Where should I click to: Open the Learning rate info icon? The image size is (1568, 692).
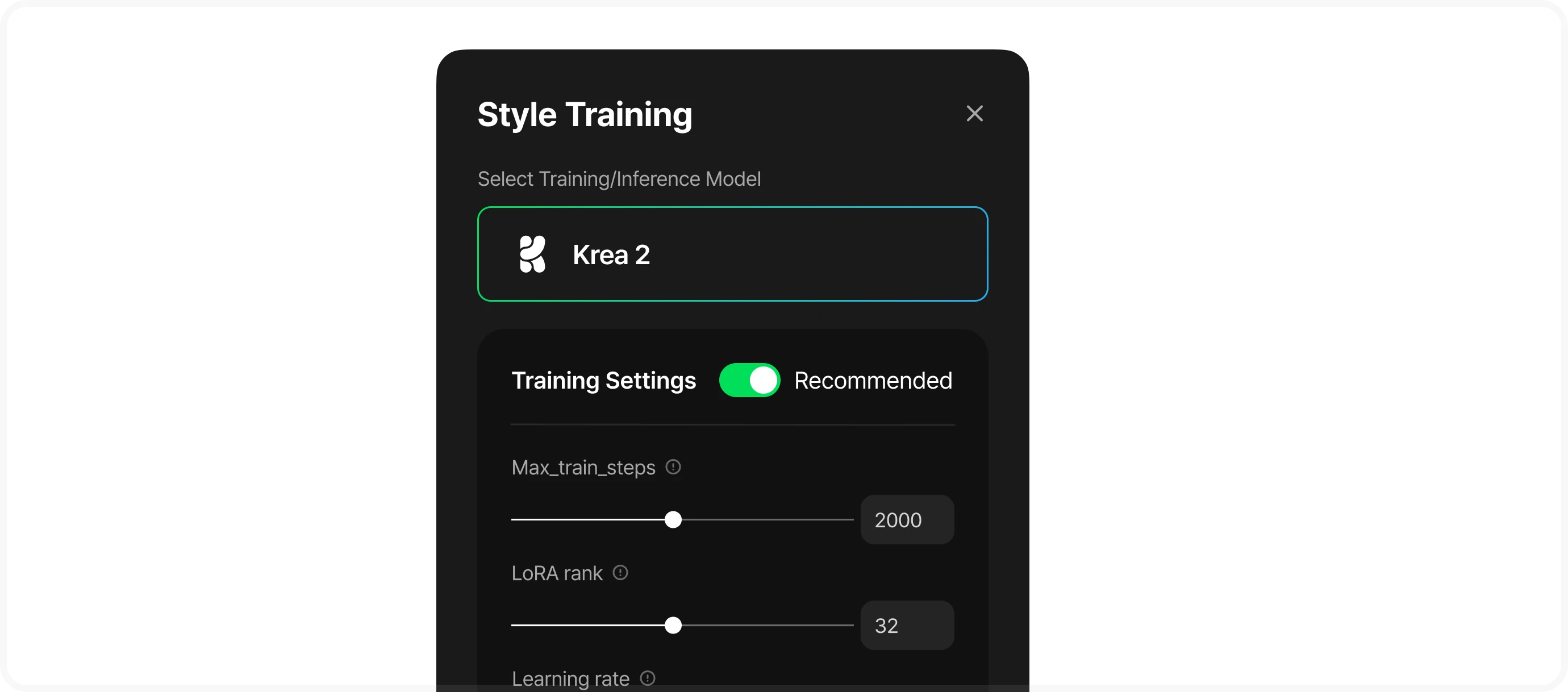647,678
